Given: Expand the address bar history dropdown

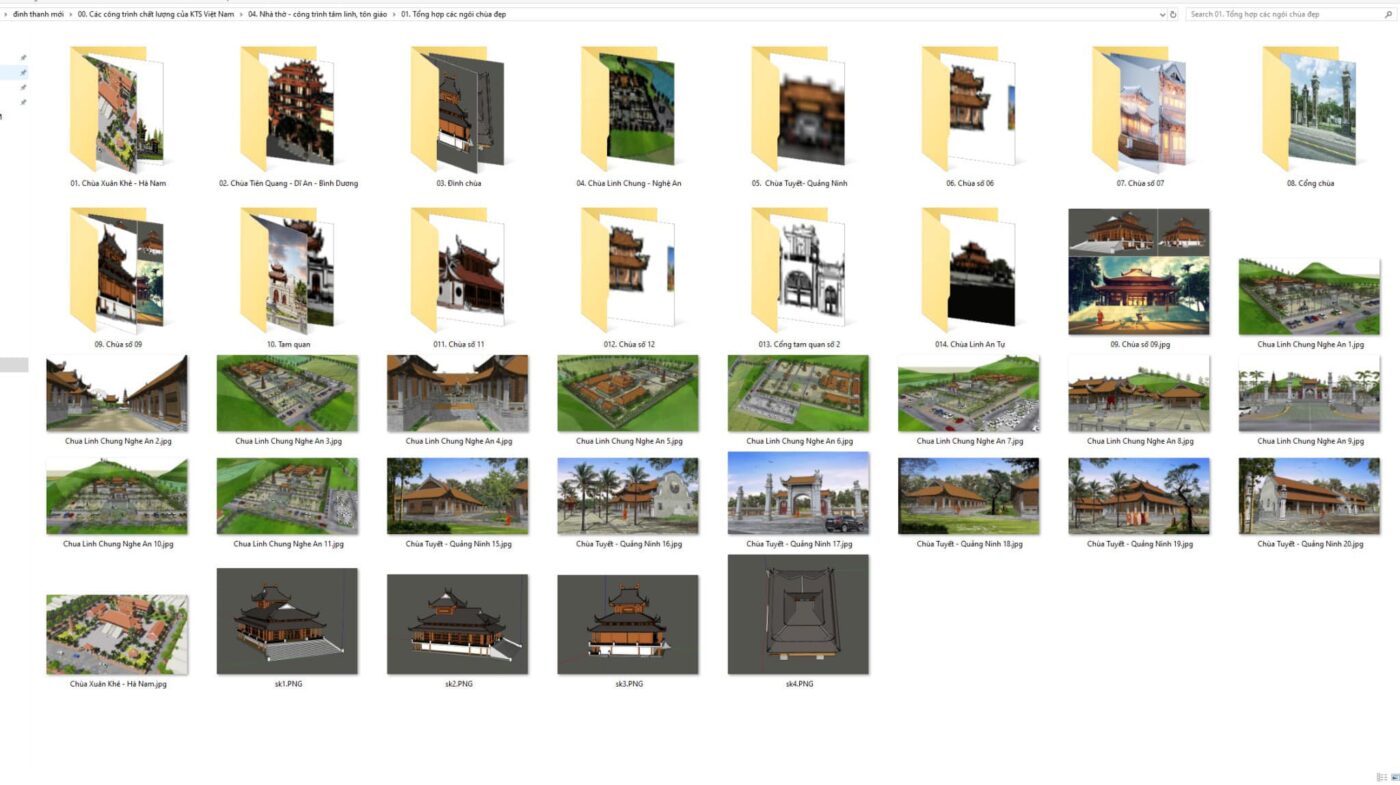Looking at the screenshot, I should coord(1162,14).
